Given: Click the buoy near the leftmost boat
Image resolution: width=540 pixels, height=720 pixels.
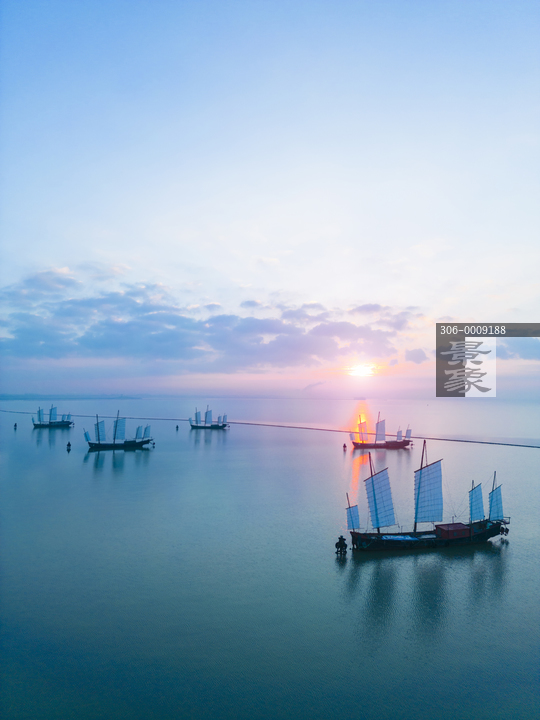Looking at the screenshot, I should [x=15, y=426].
